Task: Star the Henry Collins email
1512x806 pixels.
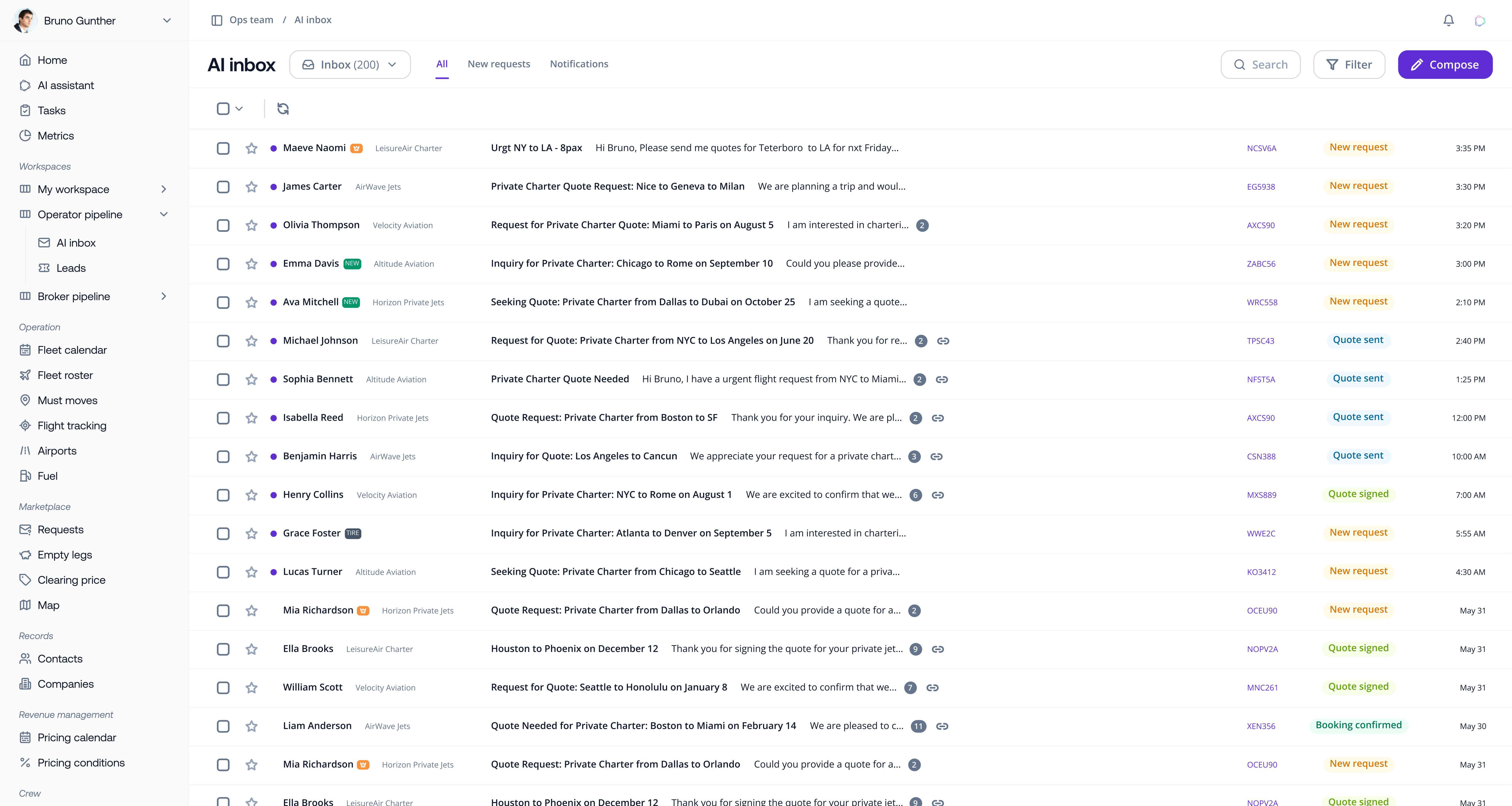Action: [252, 495]
